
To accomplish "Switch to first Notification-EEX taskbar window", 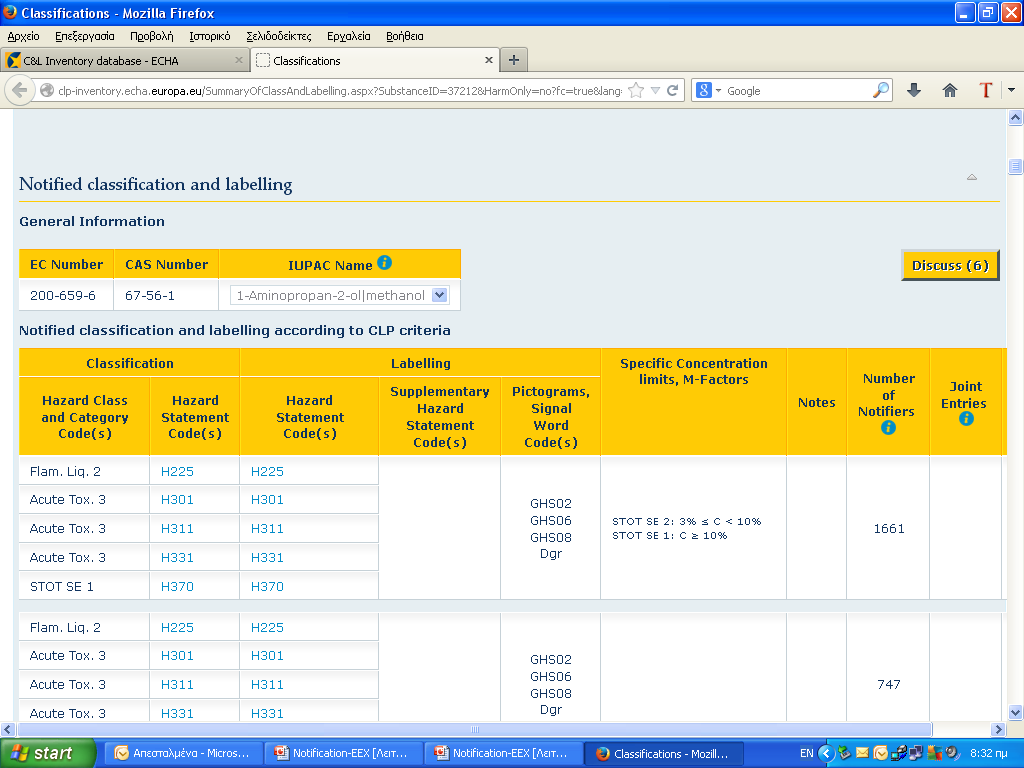I will click(x=344, y=753).
